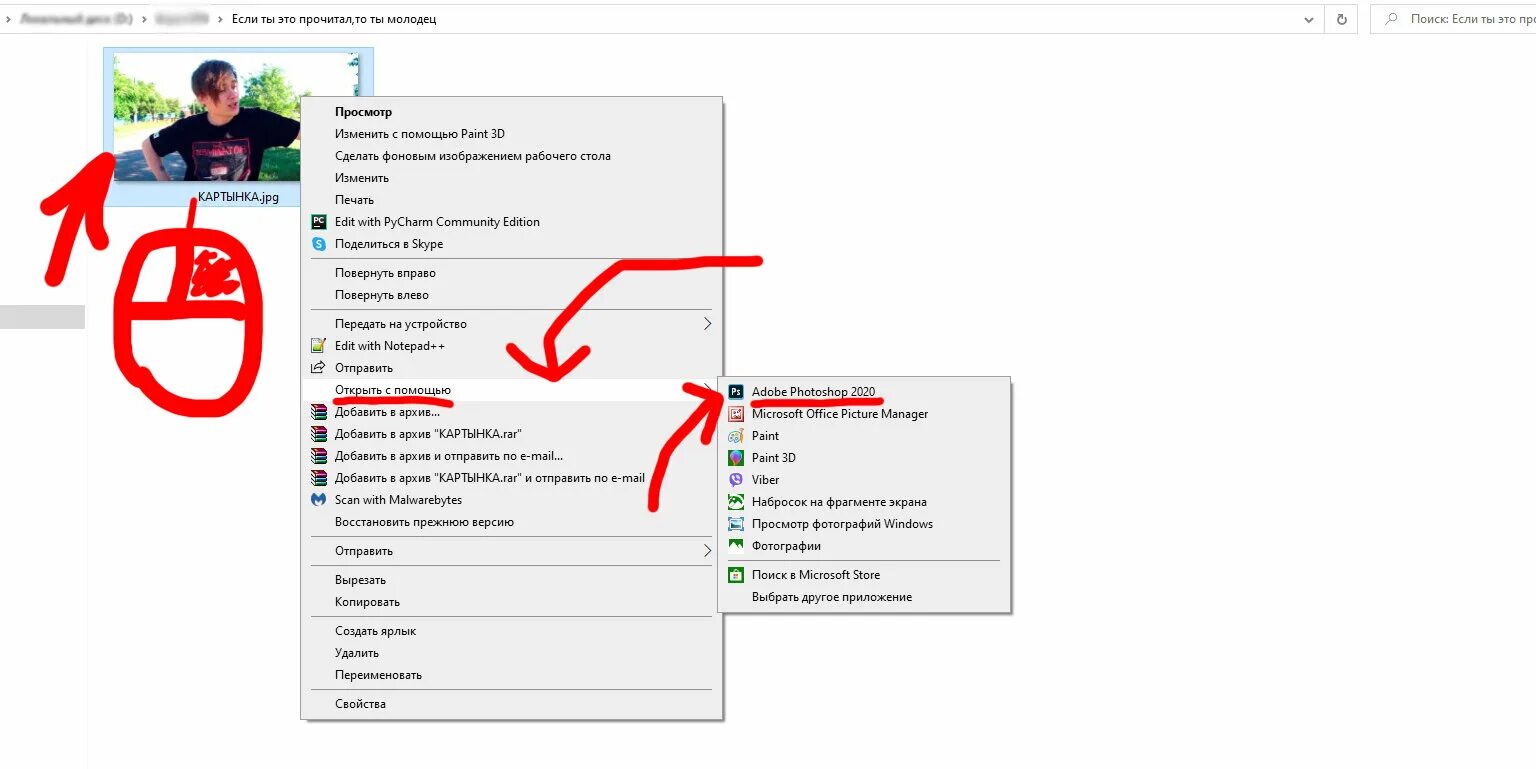Click the Microsoft Store bag icon
Screen dimensions: 1536x769
tap(736, 575)
